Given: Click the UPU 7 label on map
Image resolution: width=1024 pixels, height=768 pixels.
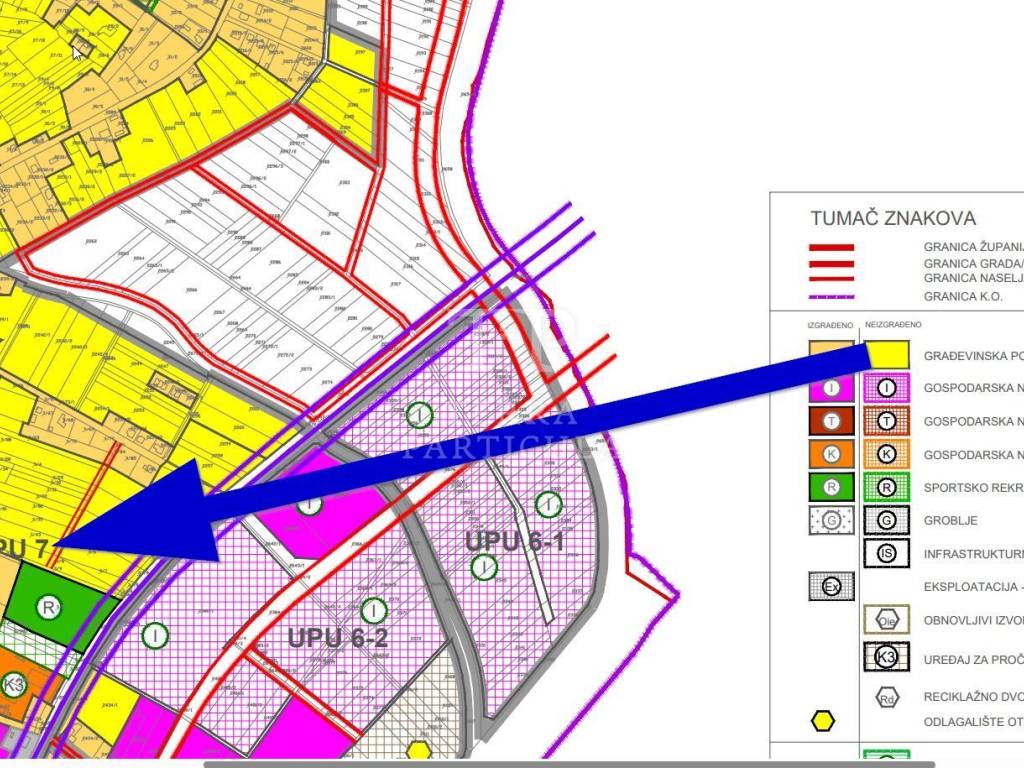Looking at the screenshot, I should (x=20, y=549).
